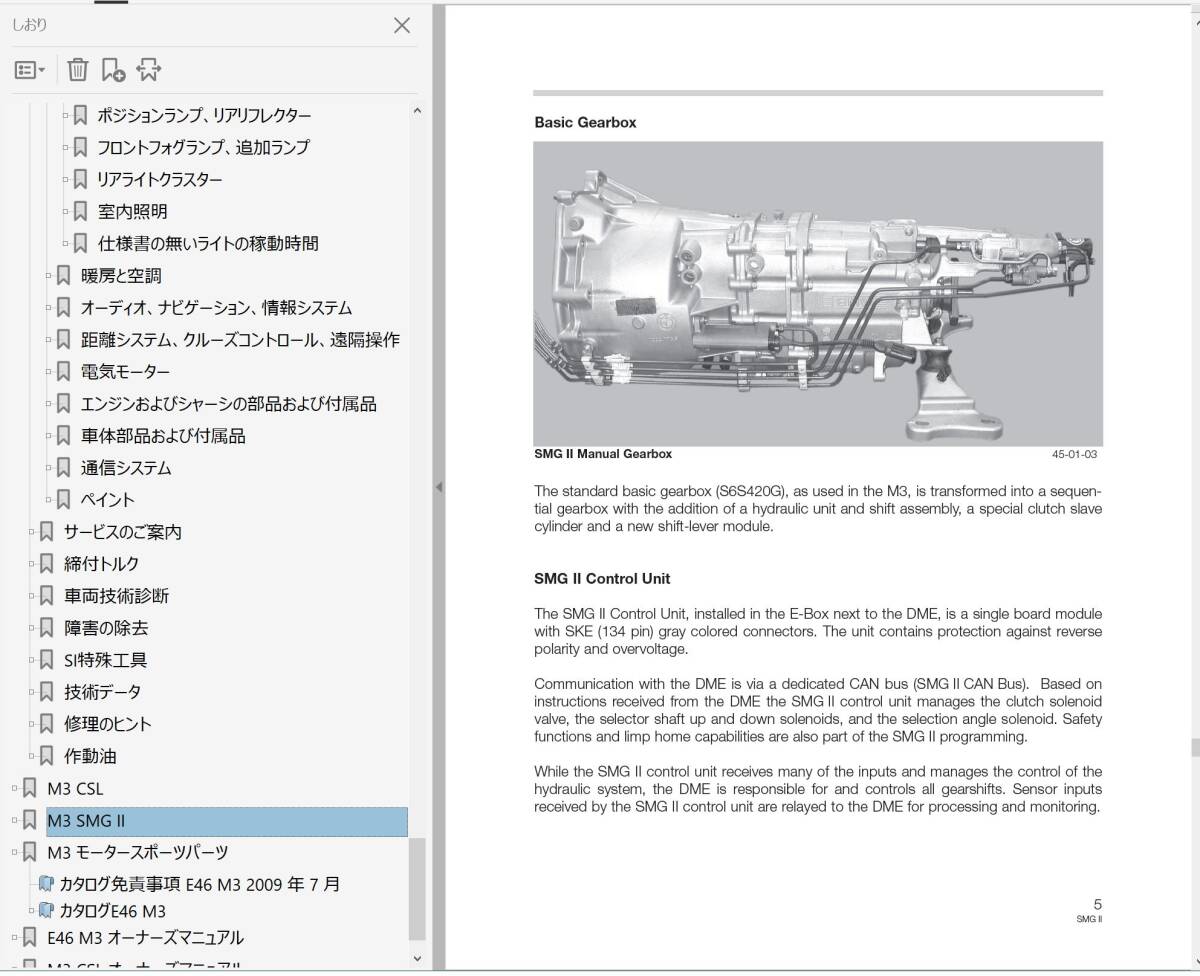Click the Basic Gearbox heading
The image size is (1200, 976).
tap(585, 122)
